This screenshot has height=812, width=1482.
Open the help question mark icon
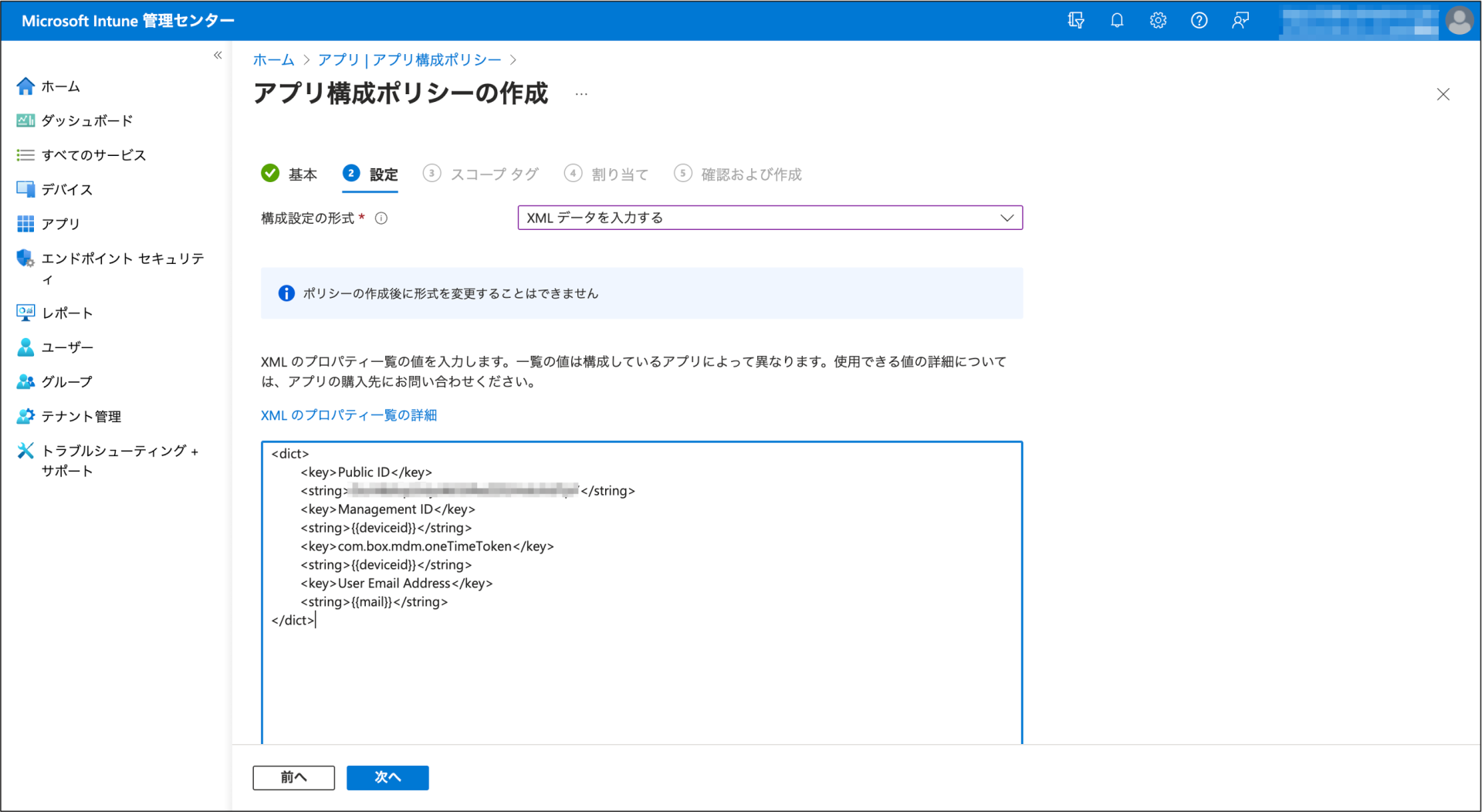1199,20
